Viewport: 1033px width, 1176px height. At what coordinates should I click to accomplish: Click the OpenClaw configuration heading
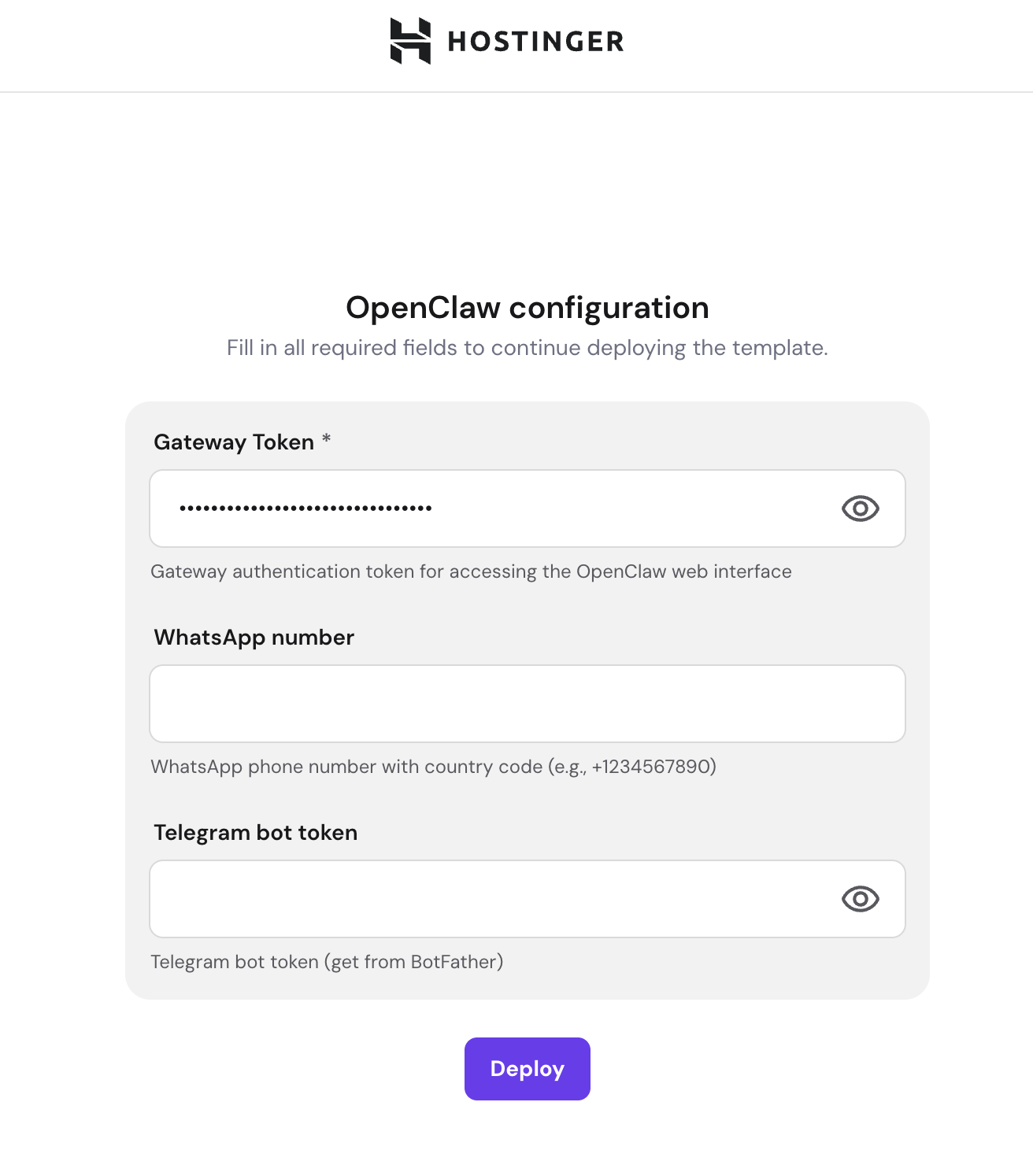[527, 308]
